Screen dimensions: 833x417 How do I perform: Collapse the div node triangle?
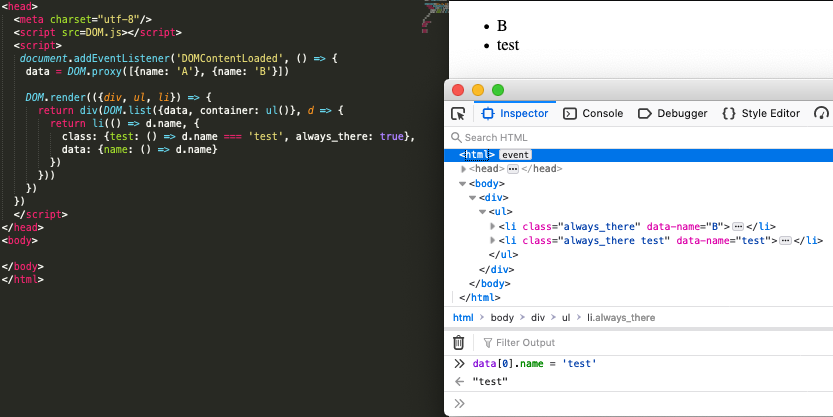click(472, 198)
